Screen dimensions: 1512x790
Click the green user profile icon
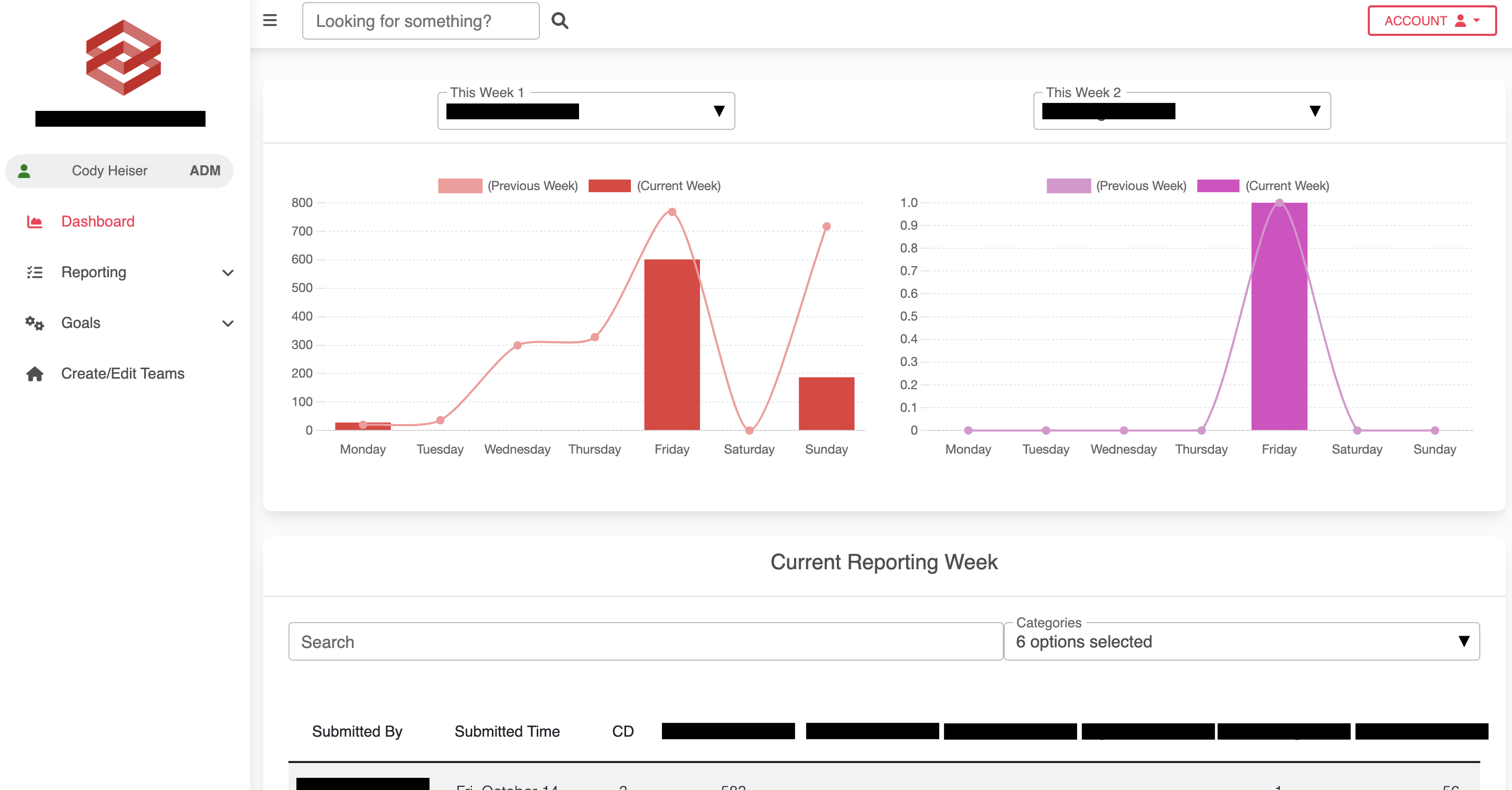coord(24,171)
